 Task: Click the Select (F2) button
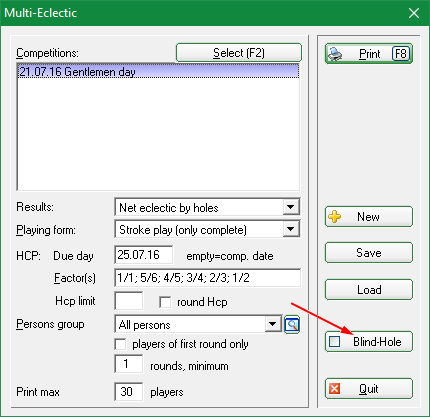pos(239,53)
